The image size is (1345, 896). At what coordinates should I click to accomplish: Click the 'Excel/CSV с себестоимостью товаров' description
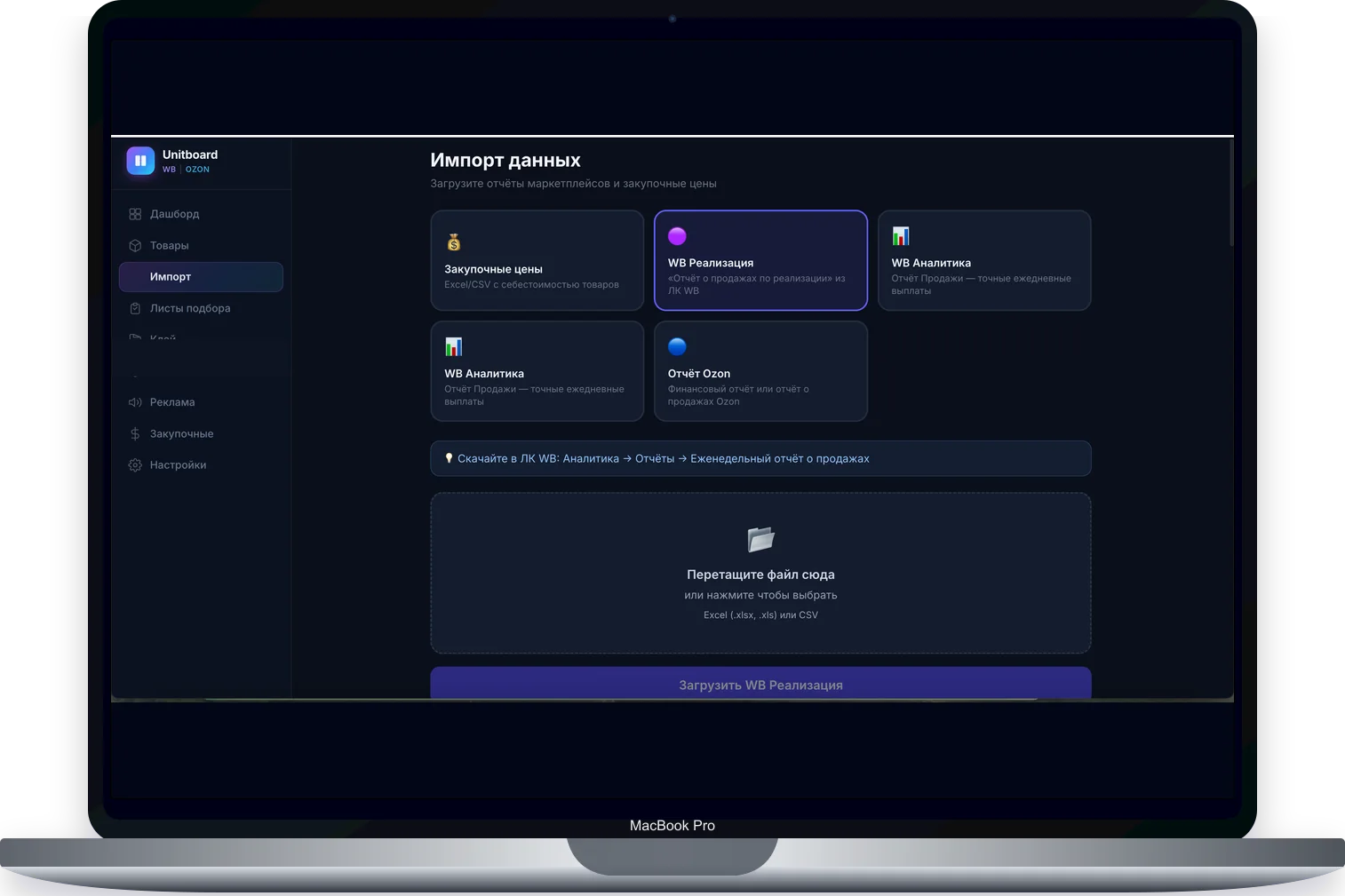[532, 285]
